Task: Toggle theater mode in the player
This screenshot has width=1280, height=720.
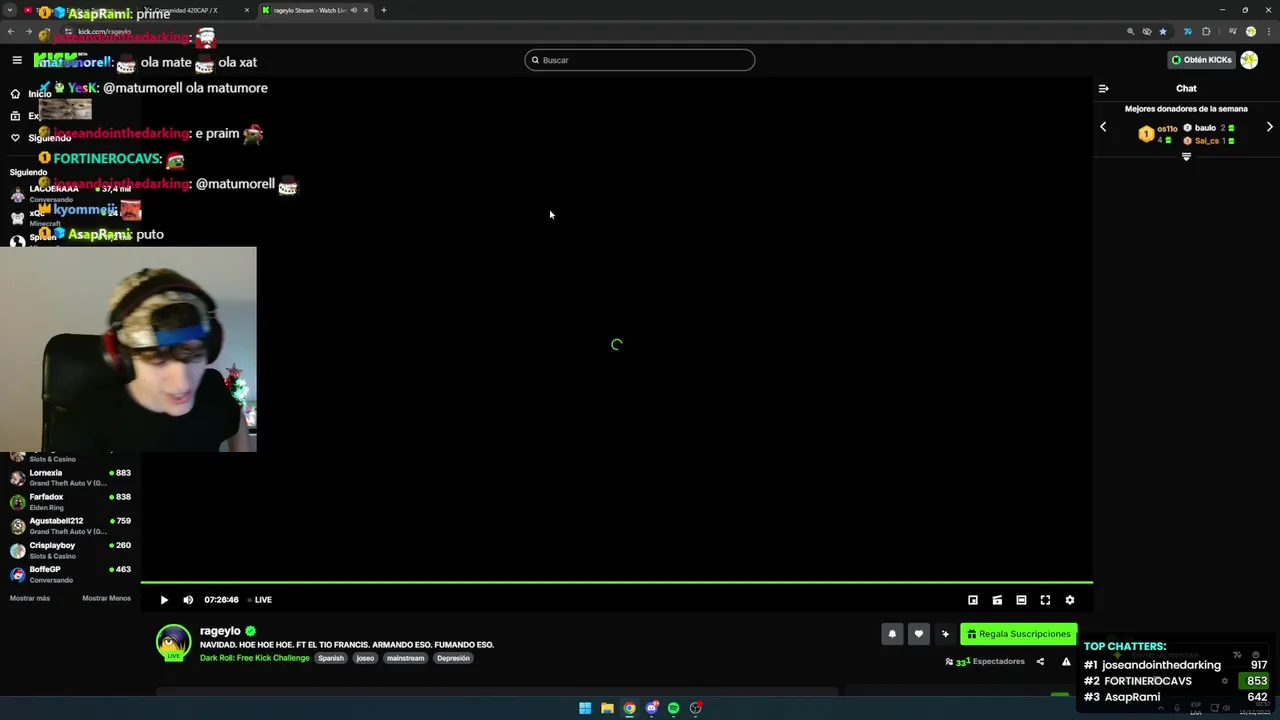Action: [1021, 600]
